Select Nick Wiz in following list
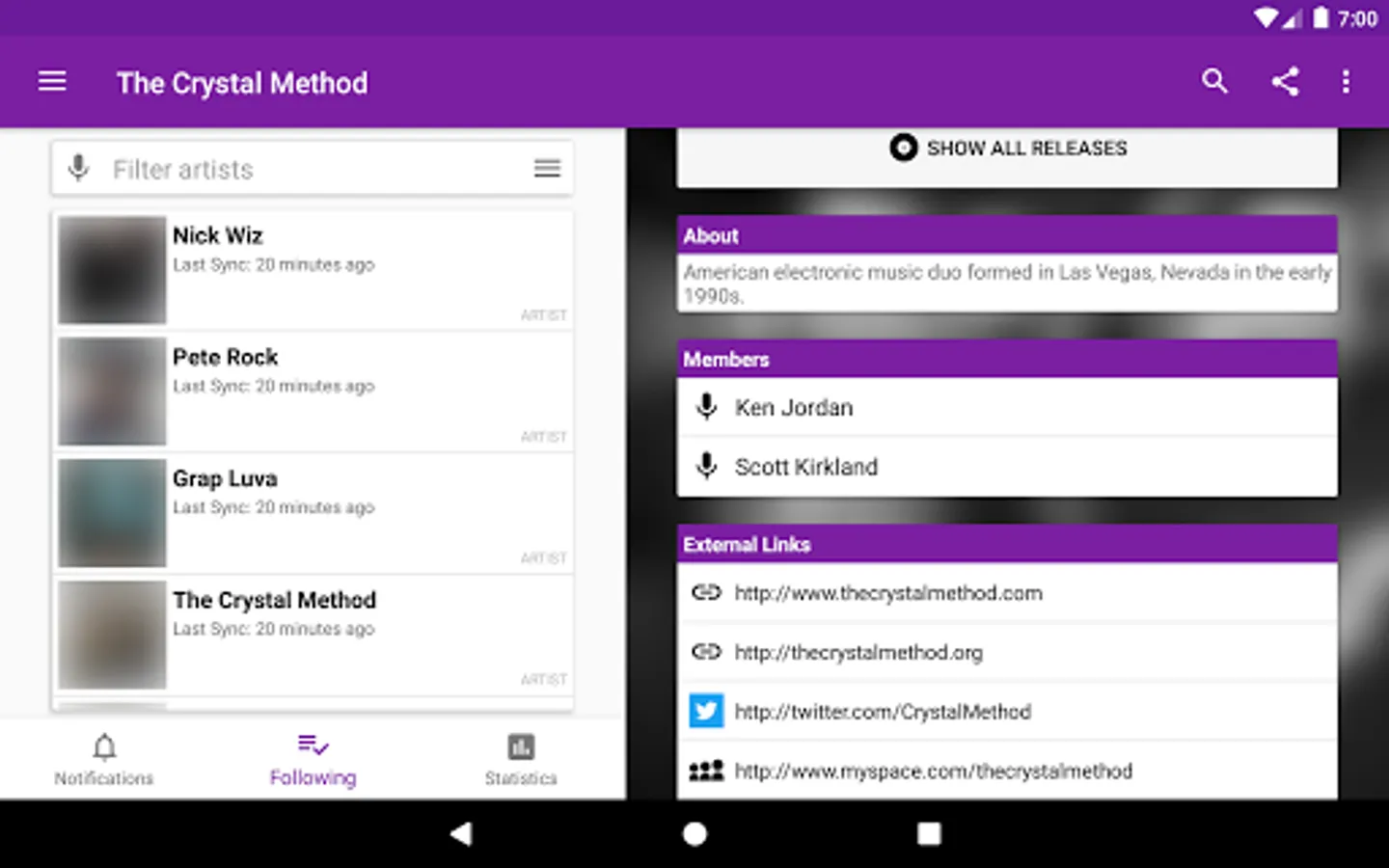 point(313,270)
